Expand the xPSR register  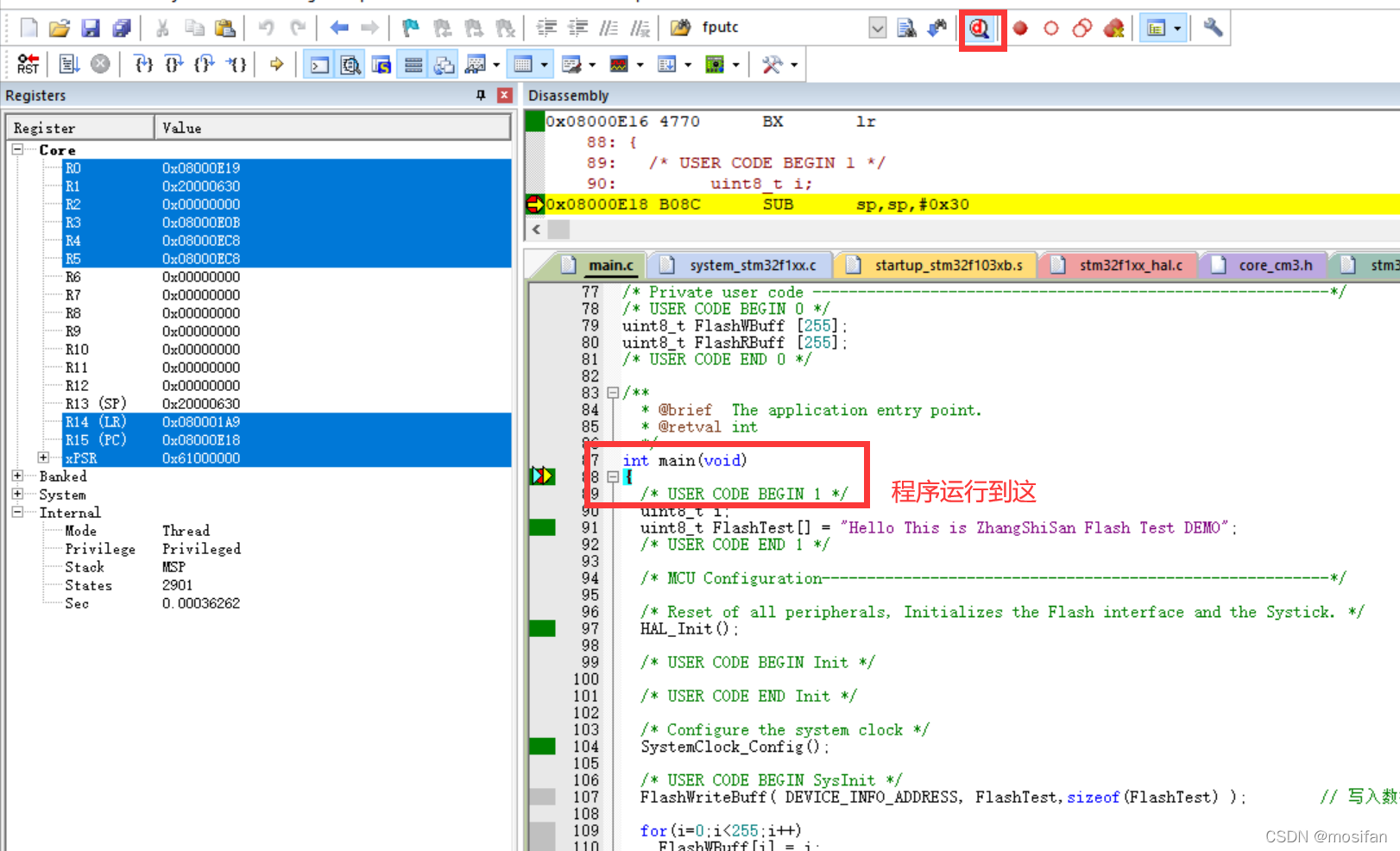[43, 457]
